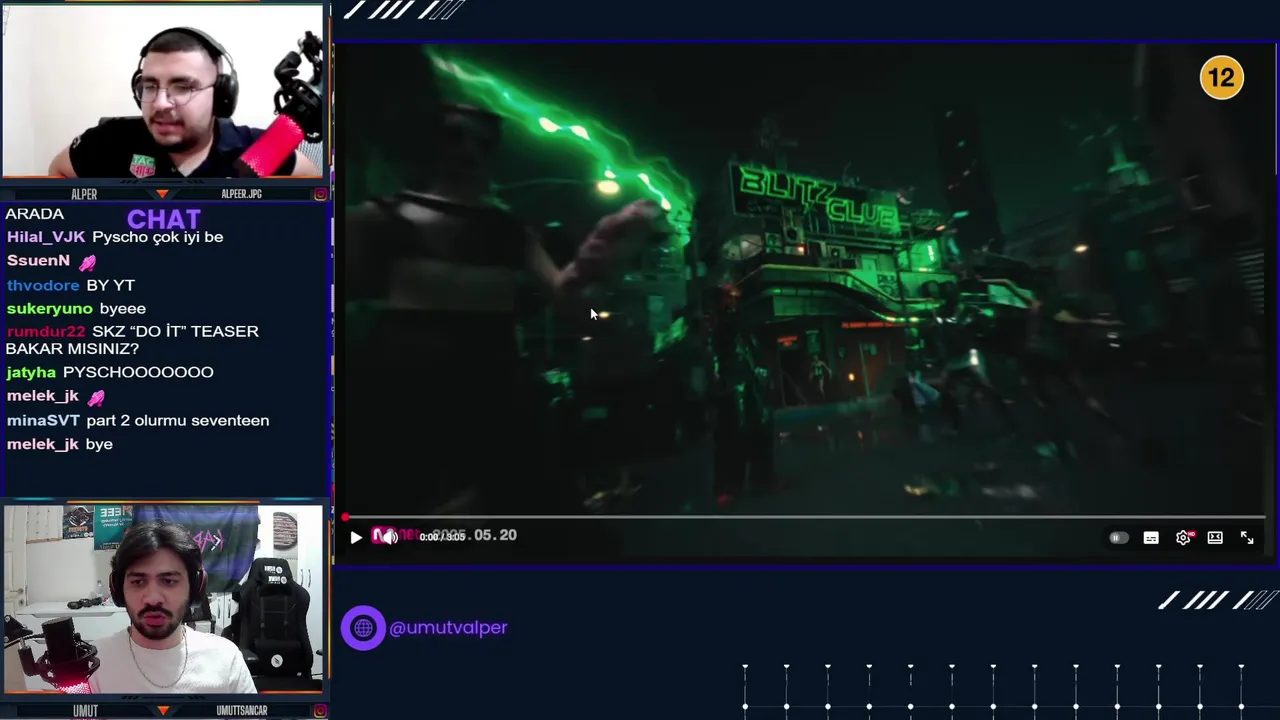Click the globe icon next to @umutvalper

coord(363,628)
